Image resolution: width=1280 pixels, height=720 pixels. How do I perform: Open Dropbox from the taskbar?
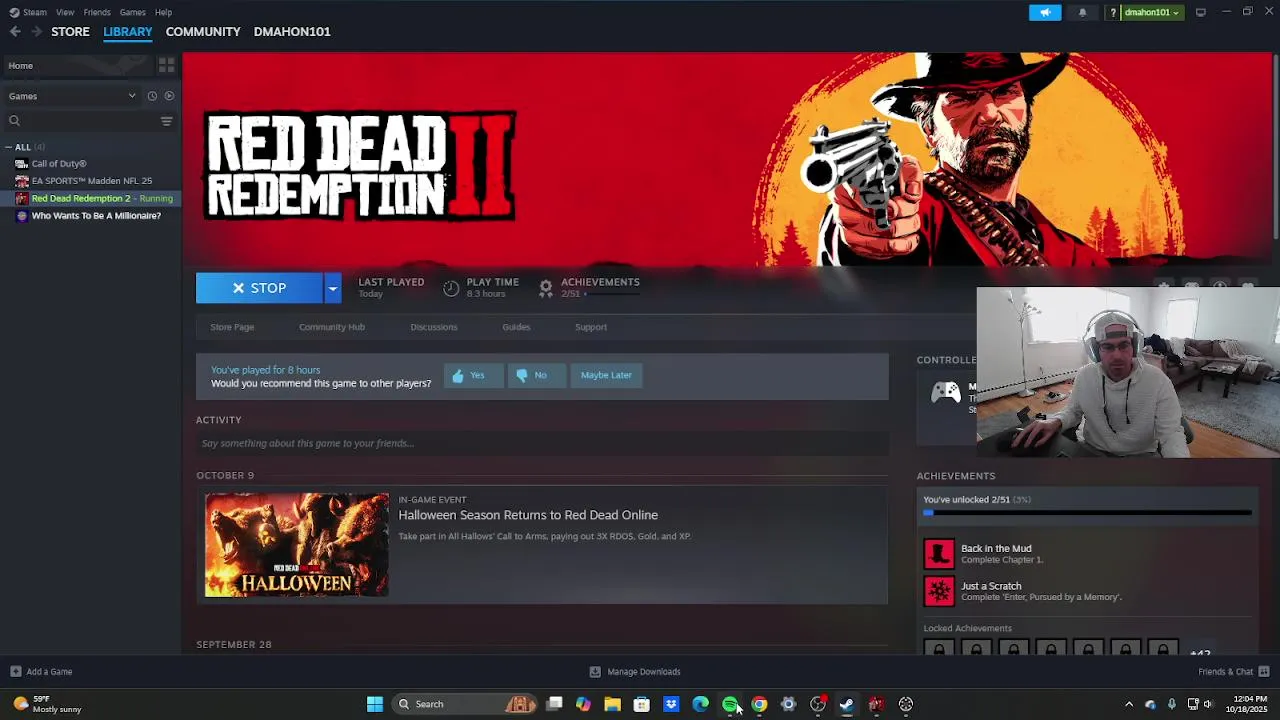[x=671, y=704]
